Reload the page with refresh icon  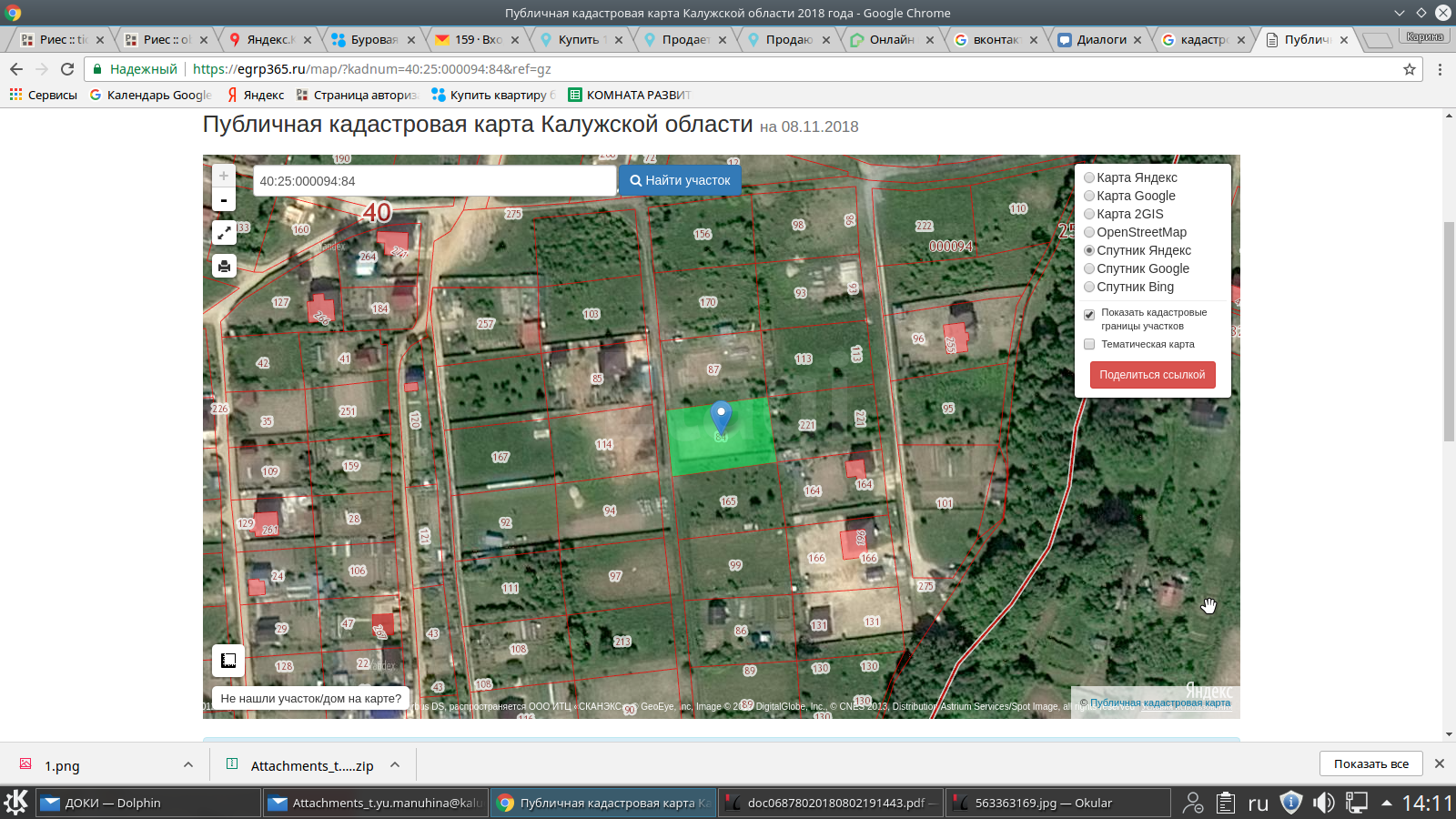[67, 69]
